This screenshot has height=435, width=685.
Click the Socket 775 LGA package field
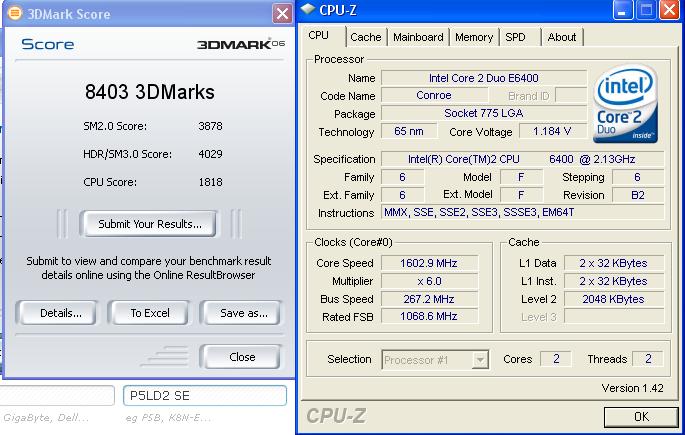484,113
